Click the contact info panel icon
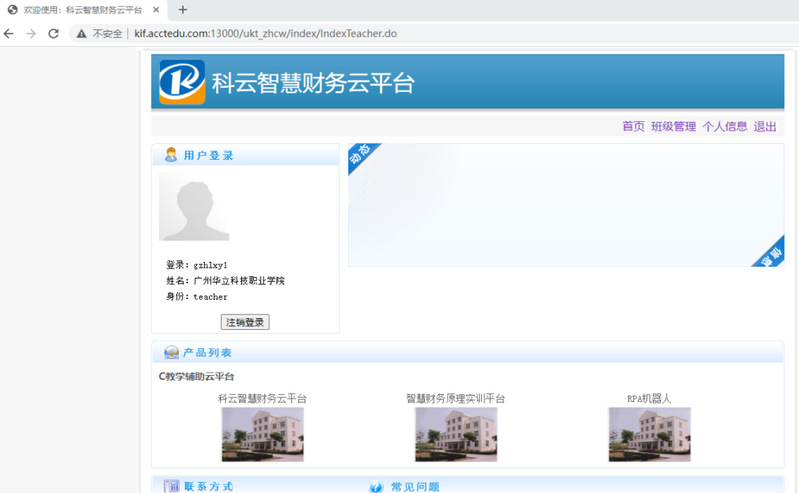The height and width of the screenshot is (493, 799). coord(171,486)
